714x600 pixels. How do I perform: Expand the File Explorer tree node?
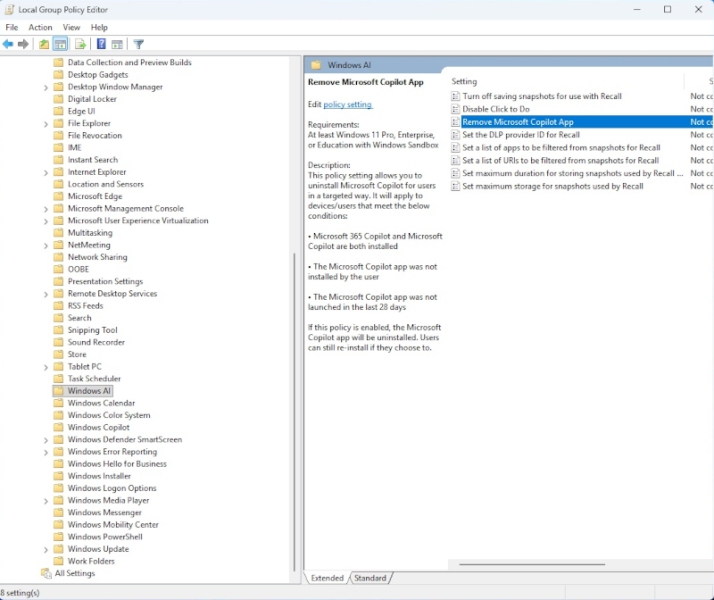[x=46, y=124]
